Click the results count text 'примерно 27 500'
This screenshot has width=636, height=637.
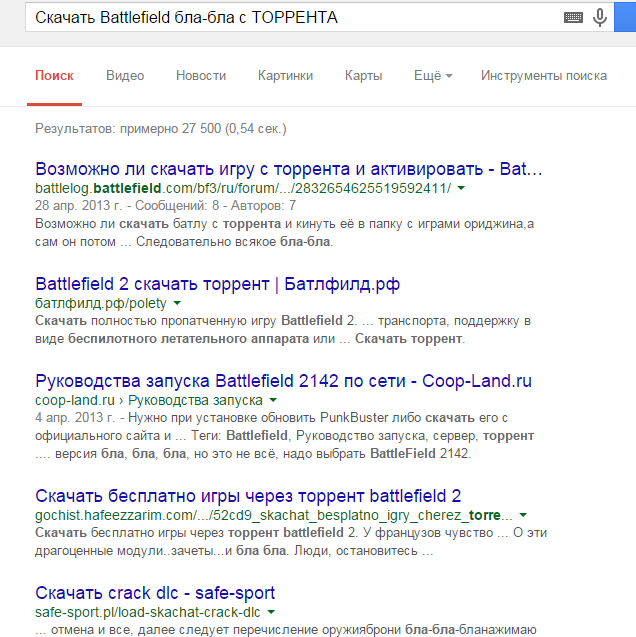coord(170,129)
